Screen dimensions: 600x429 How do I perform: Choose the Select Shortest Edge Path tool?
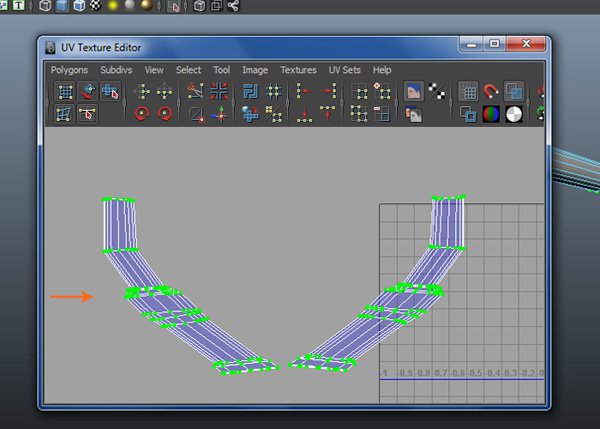(x=111, y=91)
